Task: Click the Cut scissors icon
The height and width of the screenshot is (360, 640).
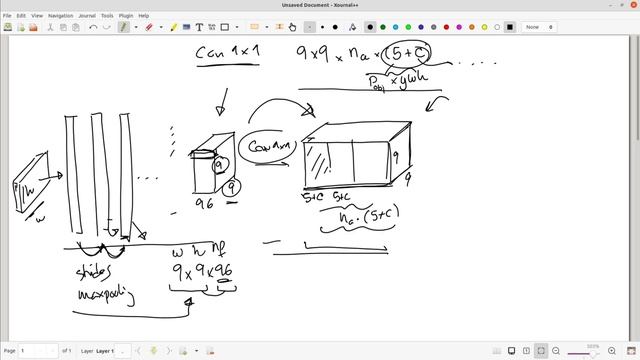Action: click(x=50, y=27)
